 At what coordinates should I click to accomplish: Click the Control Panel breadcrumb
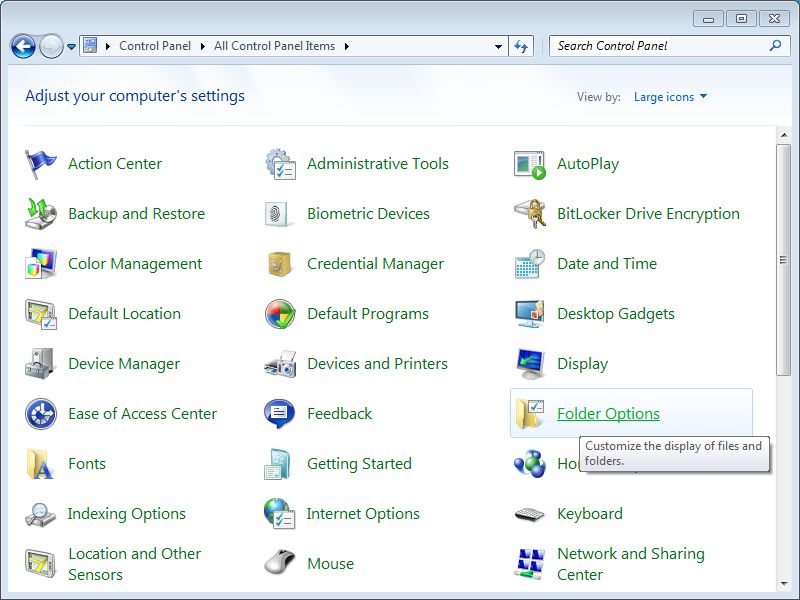(155, 46)
